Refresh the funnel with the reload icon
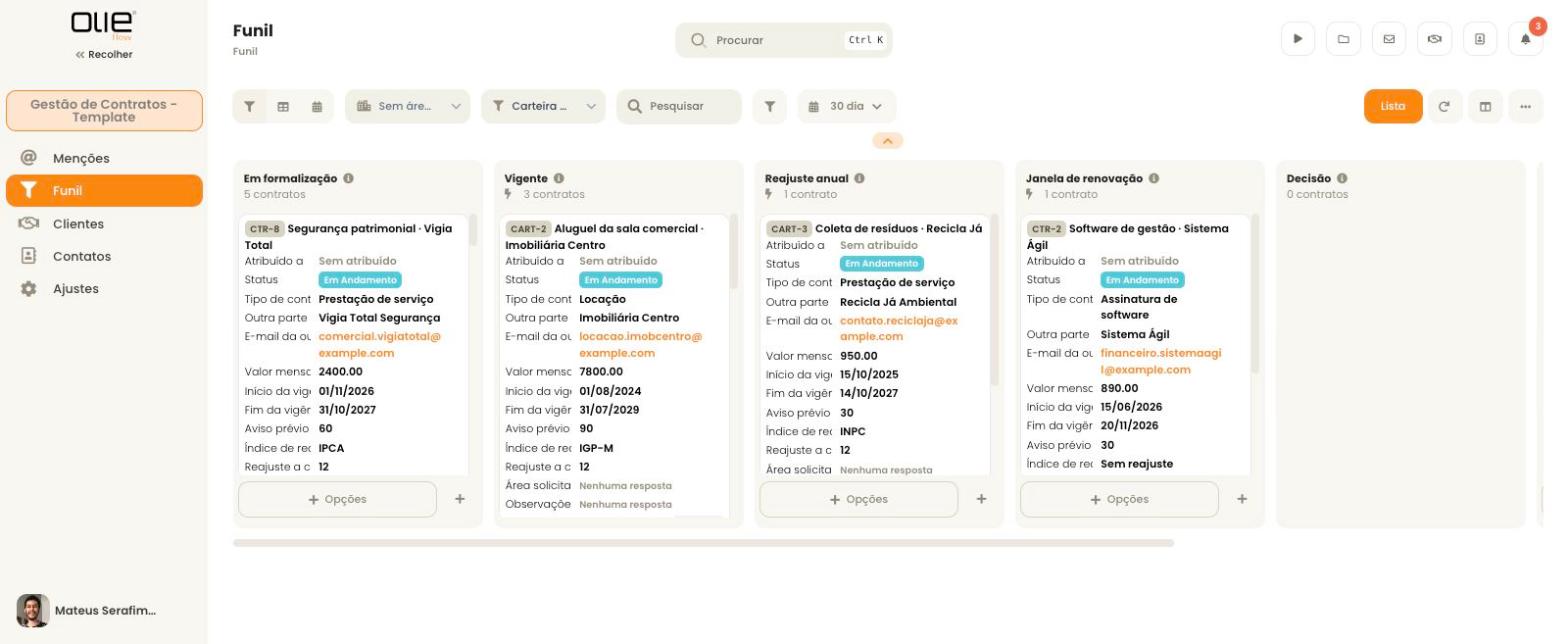This screenshot has height=644, width=1568. (1444, 106)
